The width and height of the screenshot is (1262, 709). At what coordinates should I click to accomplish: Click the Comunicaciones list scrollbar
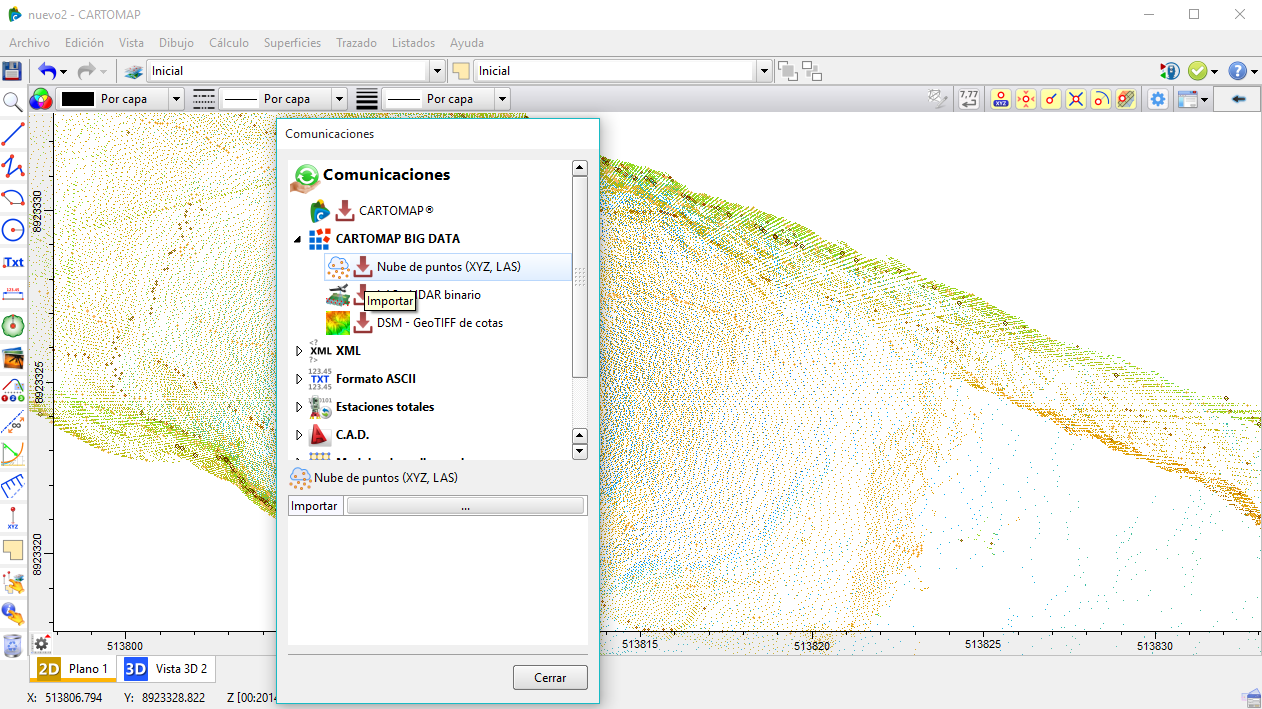pyautogui.click(x=579, y=277)
